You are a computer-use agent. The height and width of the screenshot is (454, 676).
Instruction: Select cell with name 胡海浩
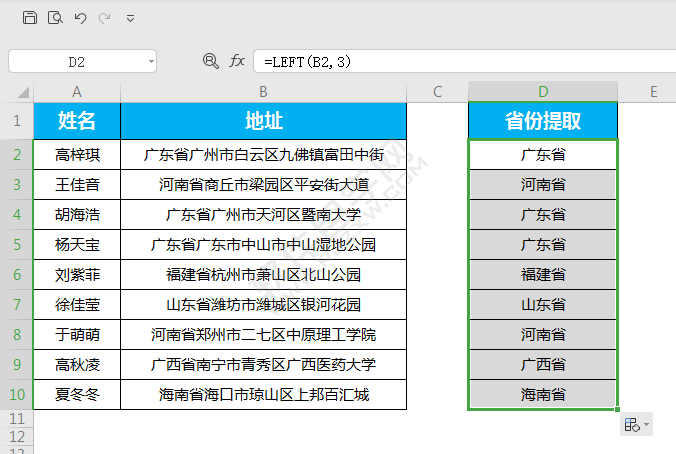77,215
